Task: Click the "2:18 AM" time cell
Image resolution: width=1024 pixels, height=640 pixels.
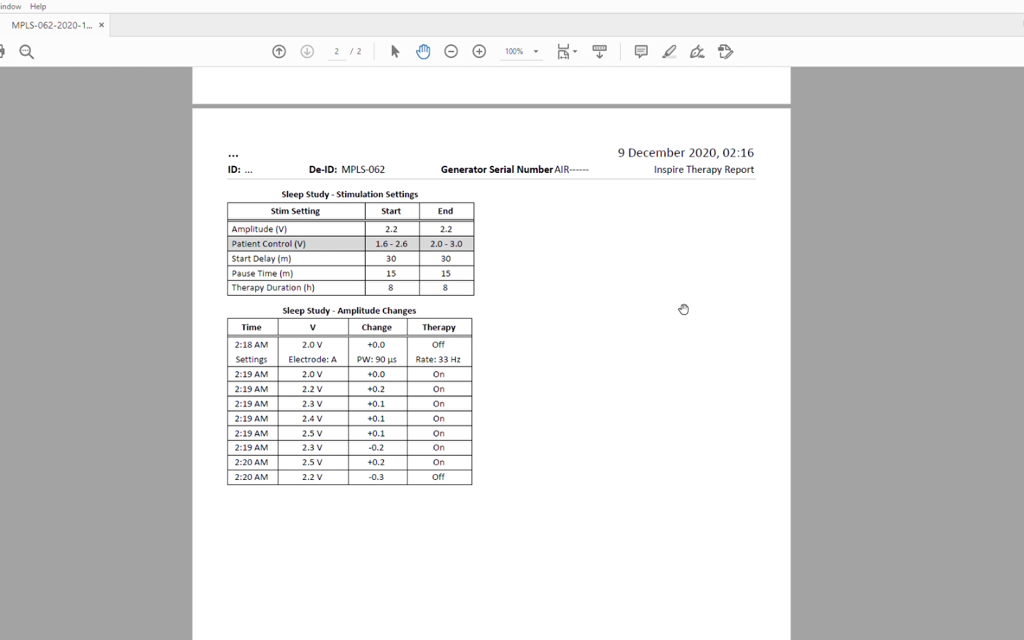Action: (x=251, y=345)
